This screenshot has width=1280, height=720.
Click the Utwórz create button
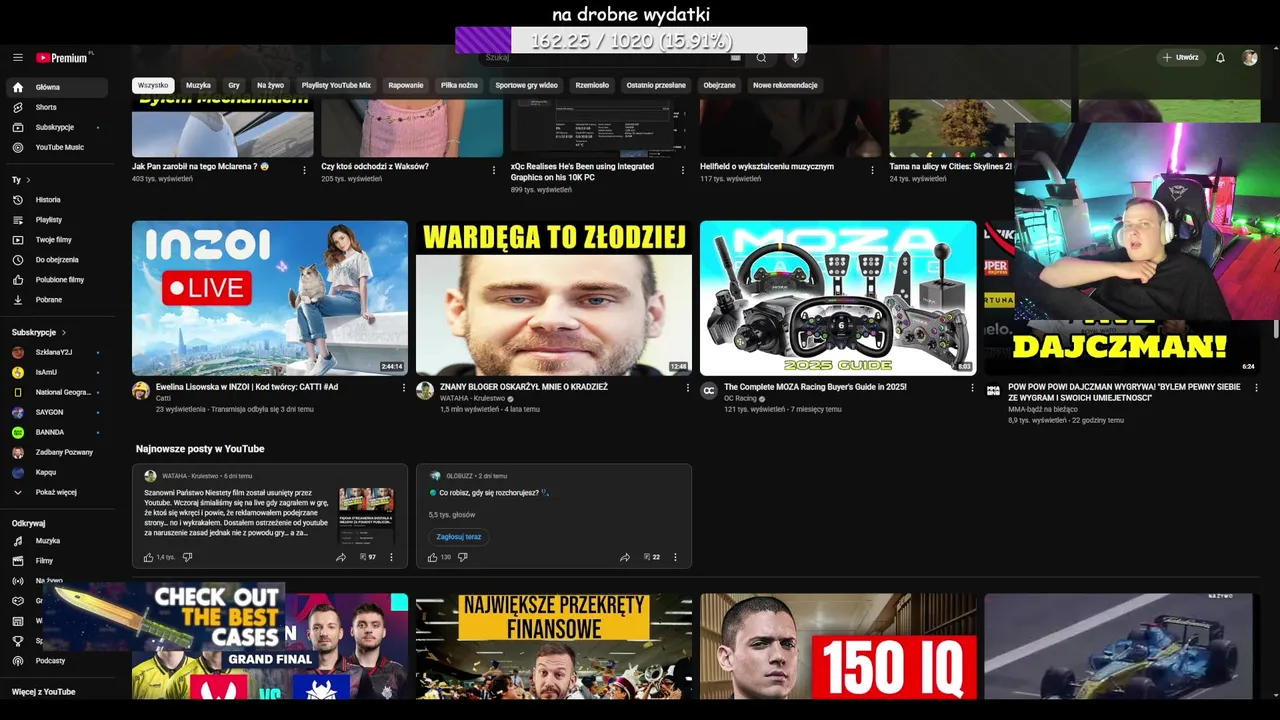[x=1180, y=58]
